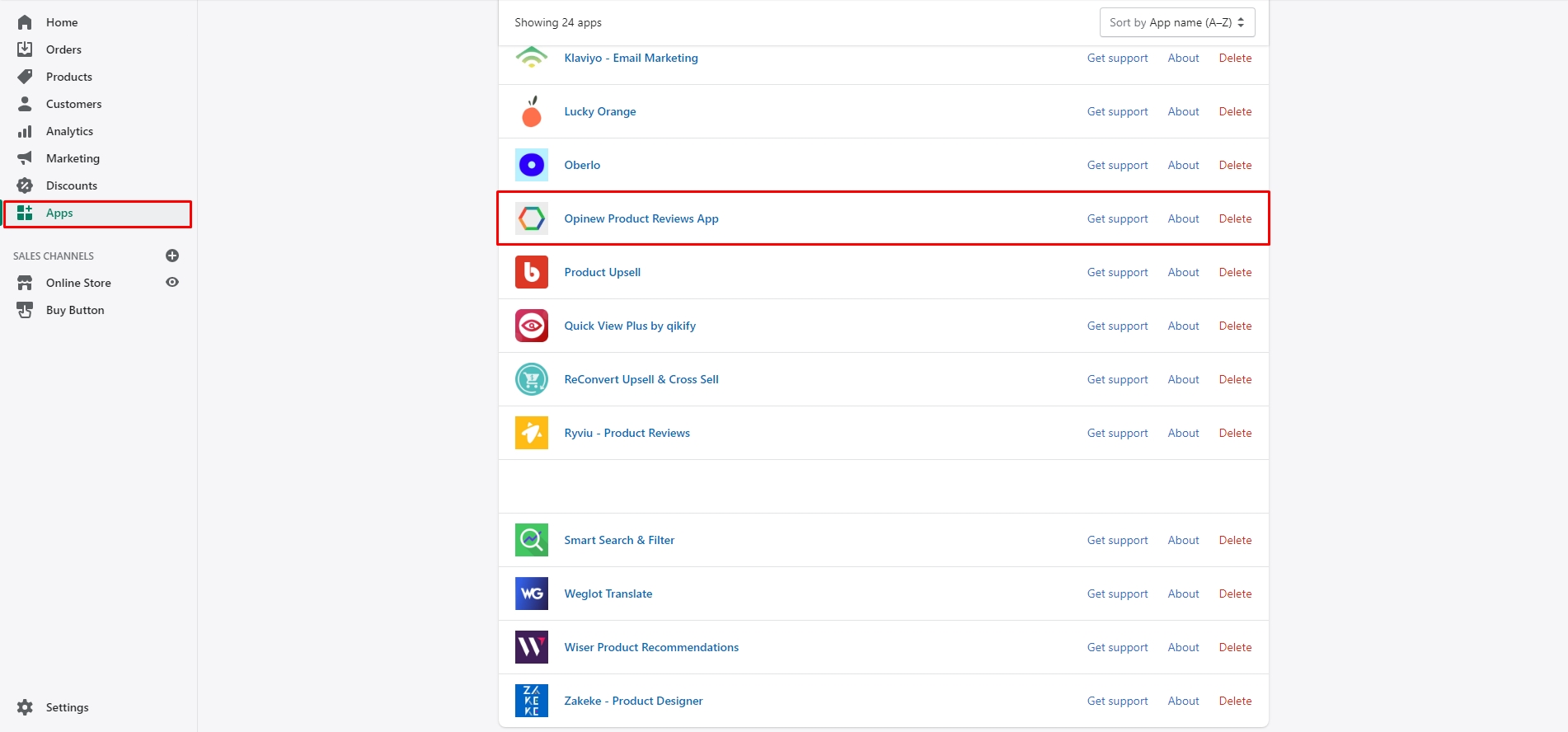1568x732 pixels.
Task: Click the Ryviu yellow app logo
Action: [x=532, y=433]
